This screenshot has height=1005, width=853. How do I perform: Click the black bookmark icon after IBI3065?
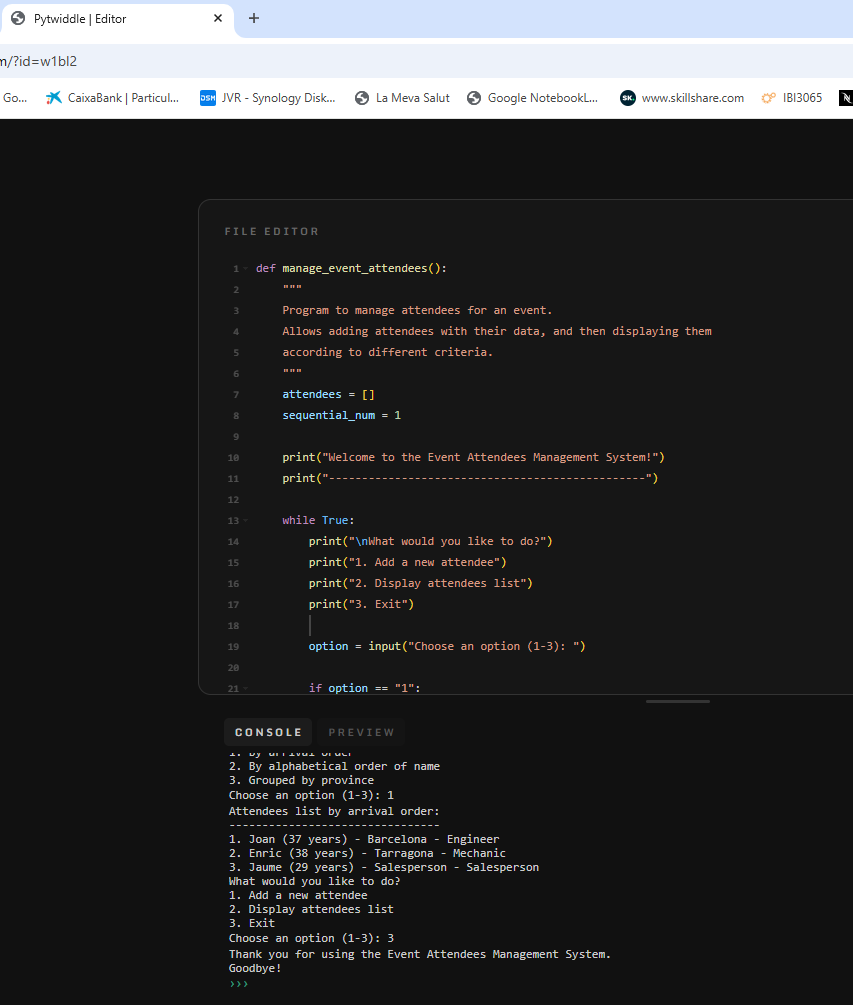click(846, 98)
